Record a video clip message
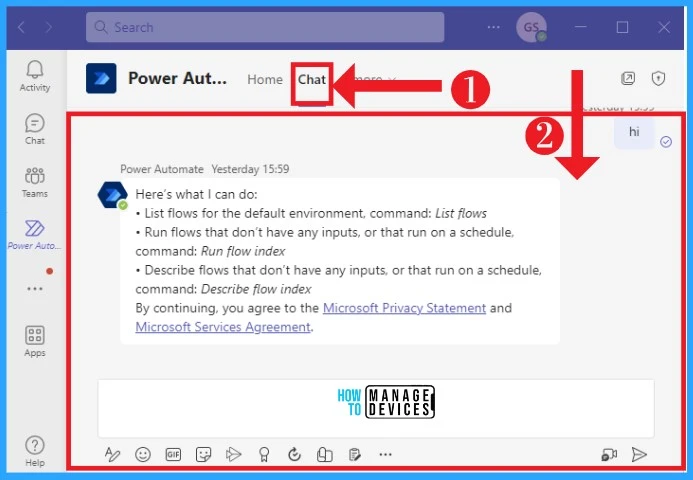The width and height of the screenshot is (693, 480). pos(609,454)
